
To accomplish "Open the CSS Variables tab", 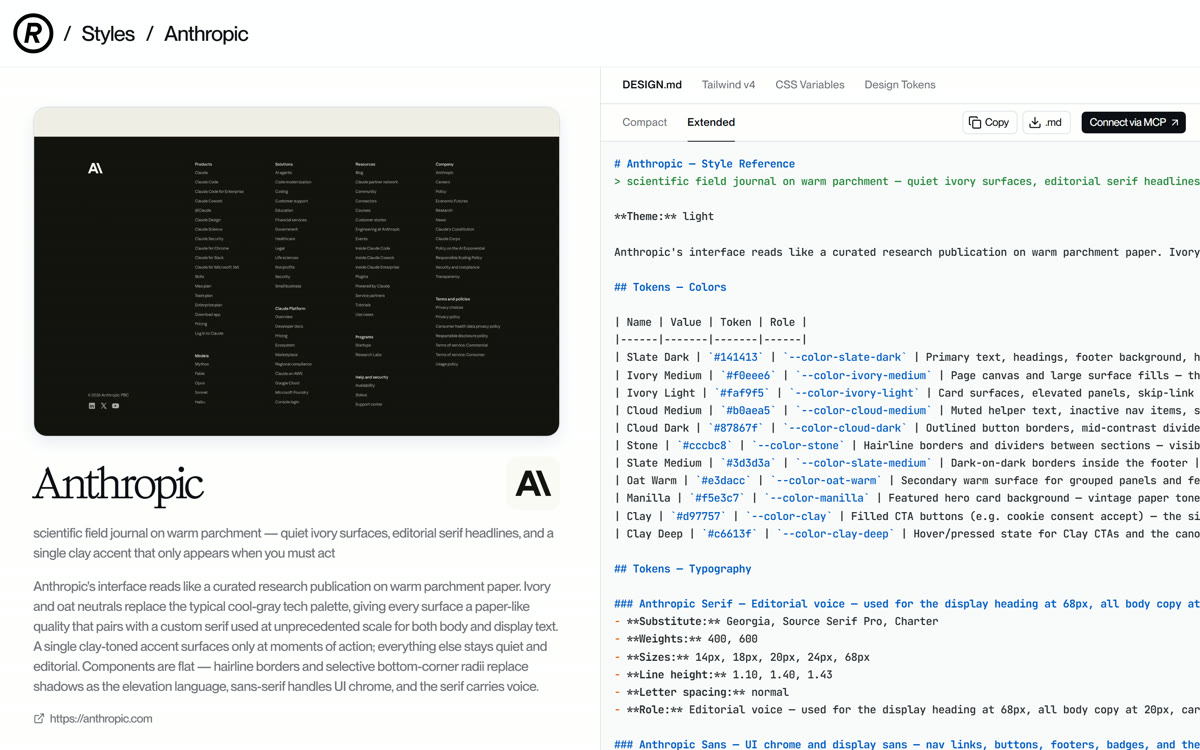I will tap(810, 85).
